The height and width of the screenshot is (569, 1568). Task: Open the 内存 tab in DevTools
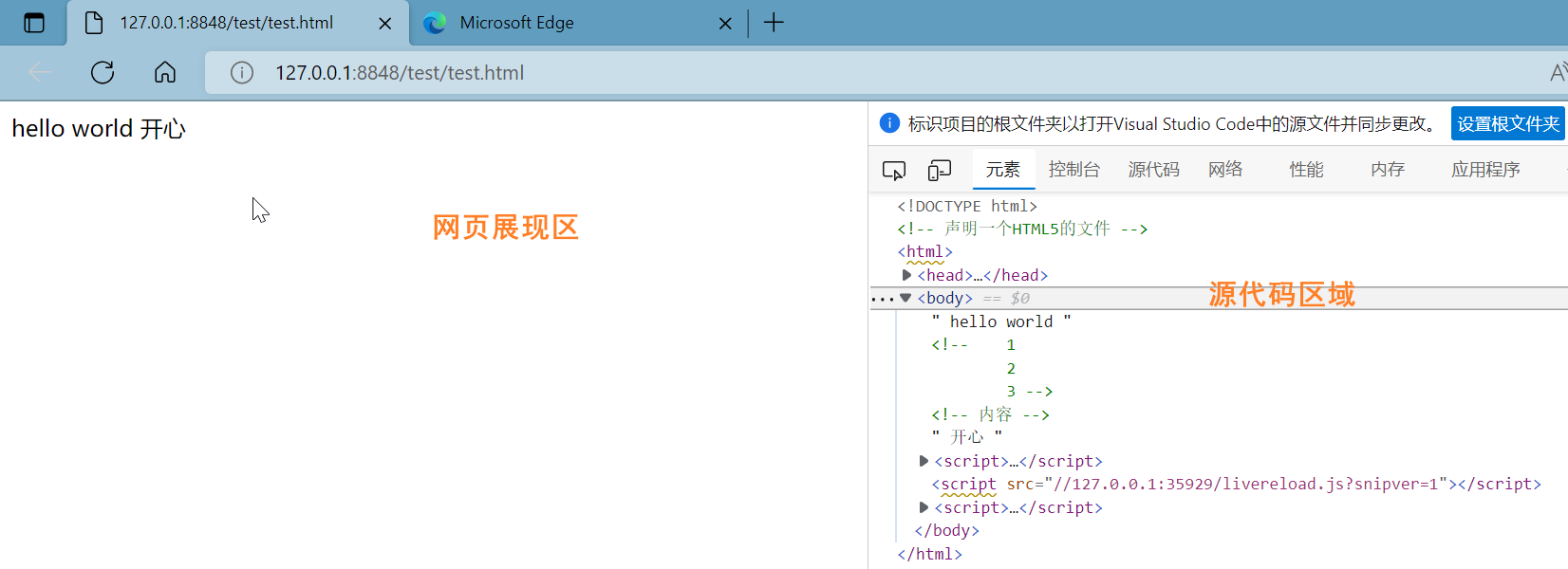(x=1388, y=170)
